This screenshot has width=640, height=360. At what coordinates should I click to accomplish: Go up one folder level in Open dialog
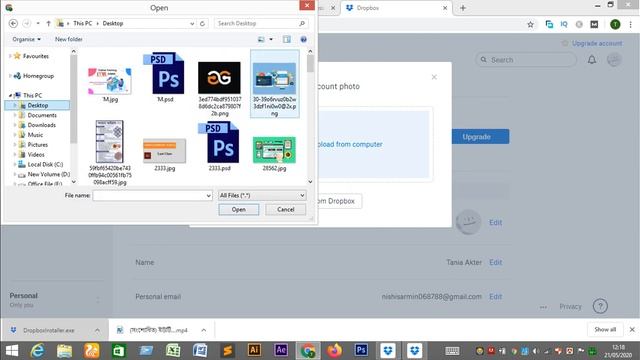point(48,24)
